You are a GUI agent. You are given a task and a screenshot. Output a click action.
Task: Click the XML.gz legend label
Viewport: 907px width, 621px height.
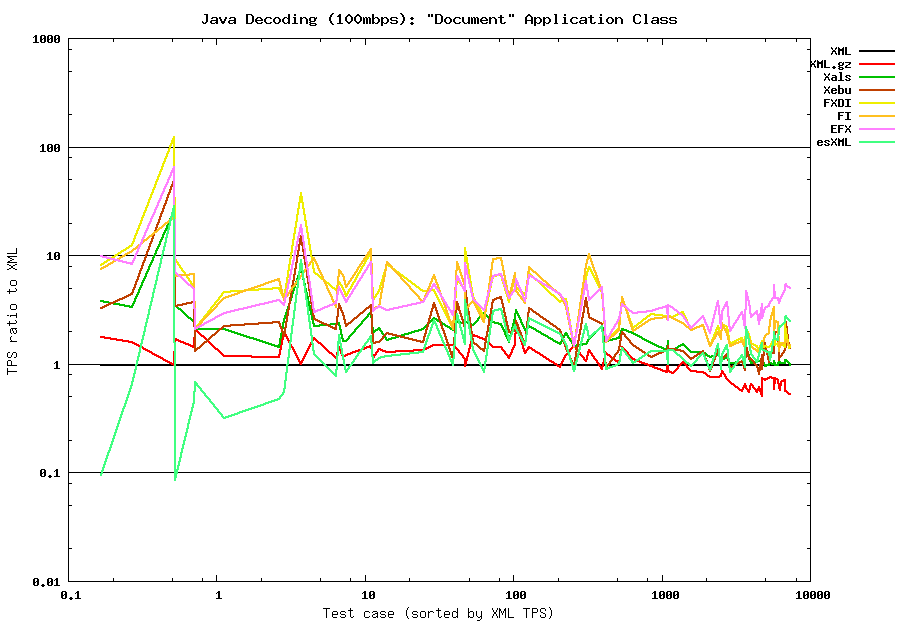tap(830, 64)
